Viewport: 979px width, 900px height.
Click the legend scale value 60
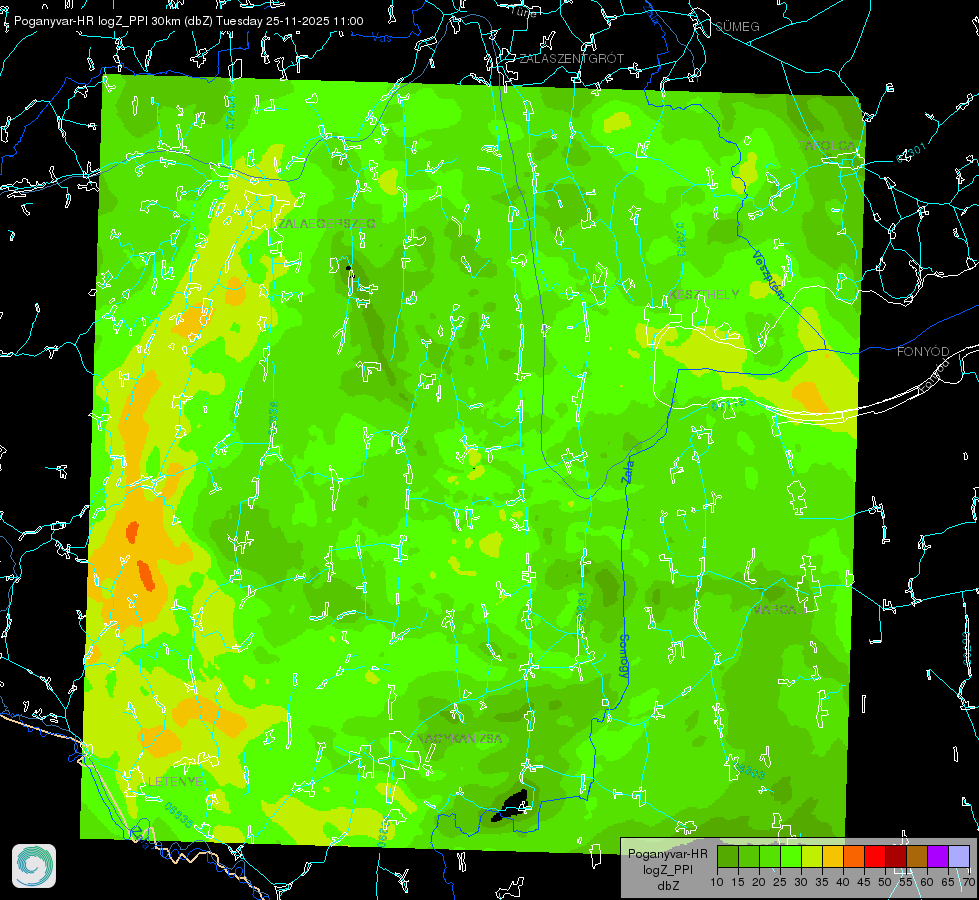[x=927, y=882]
